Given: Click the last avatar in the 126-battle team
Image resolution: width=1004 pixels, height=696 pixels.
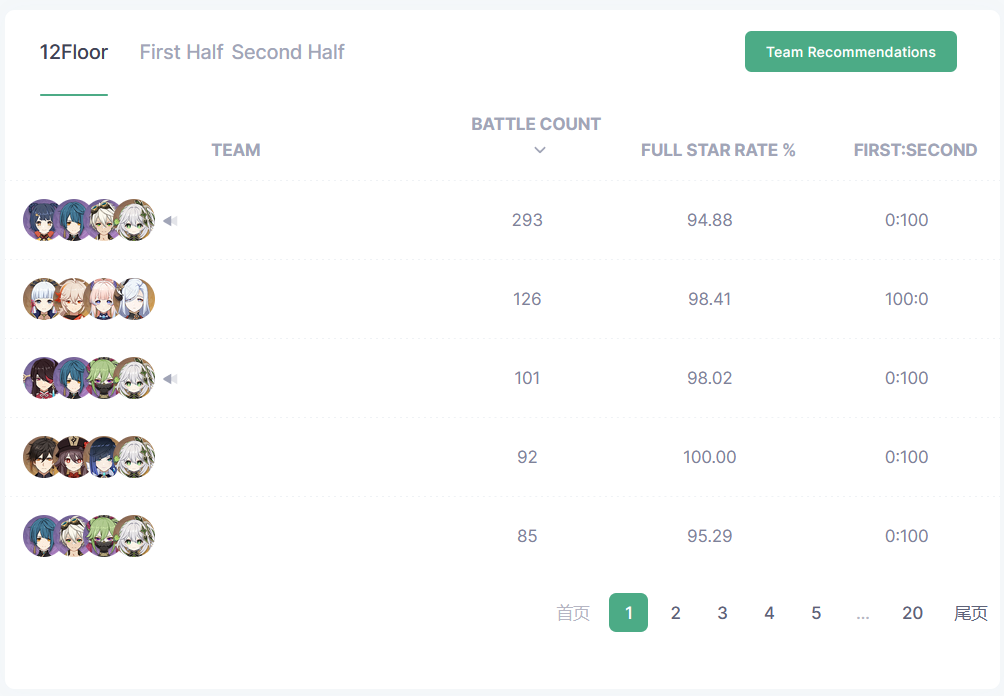Looking at the screenshot, I should [x=136, y=299].
